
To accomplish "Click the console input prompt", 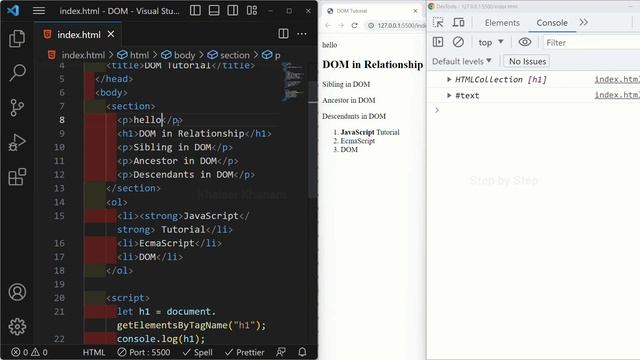I will 537,110.
